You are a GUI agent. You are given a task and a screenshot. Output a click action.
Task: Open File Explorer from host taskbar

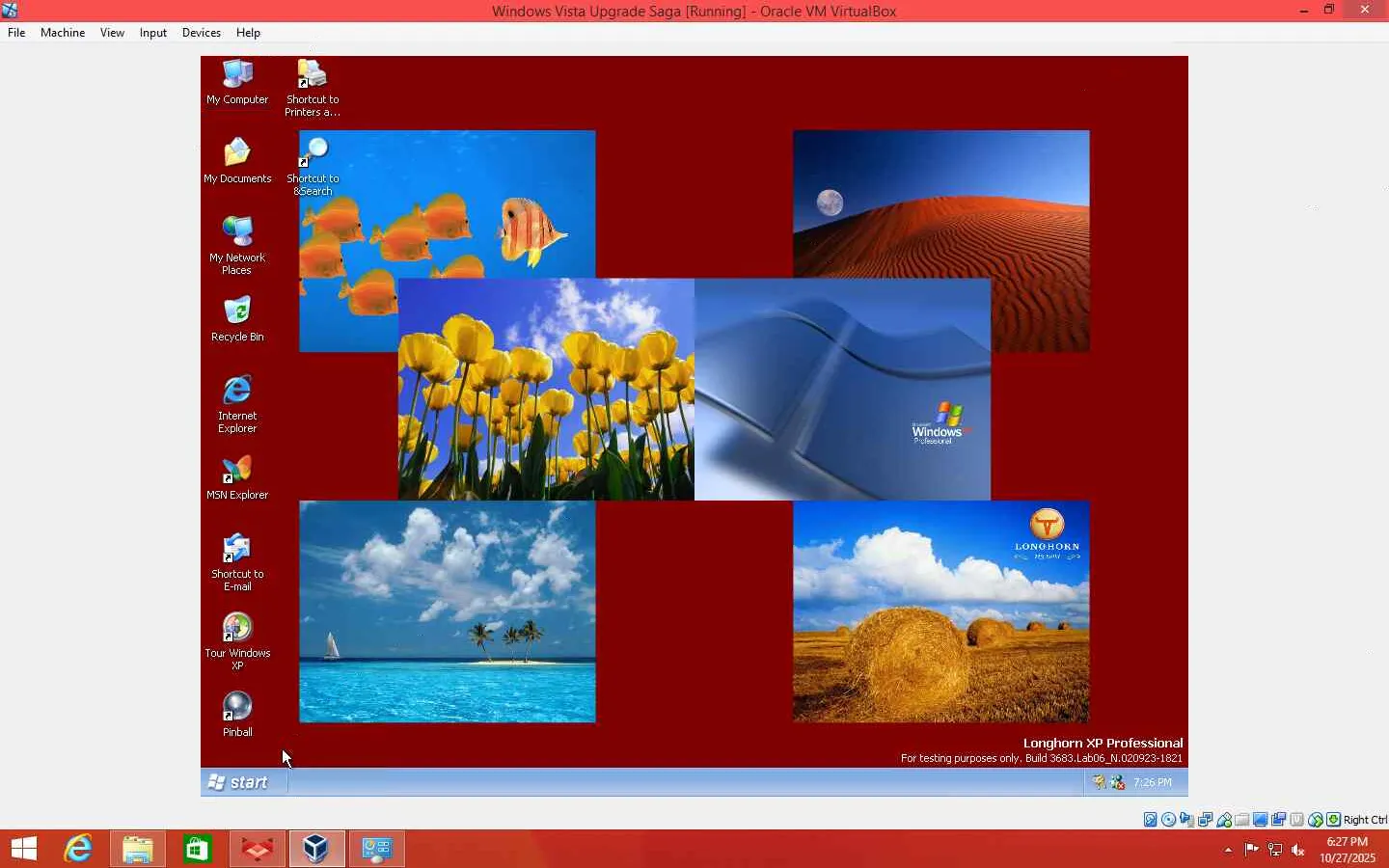point(138,849)
